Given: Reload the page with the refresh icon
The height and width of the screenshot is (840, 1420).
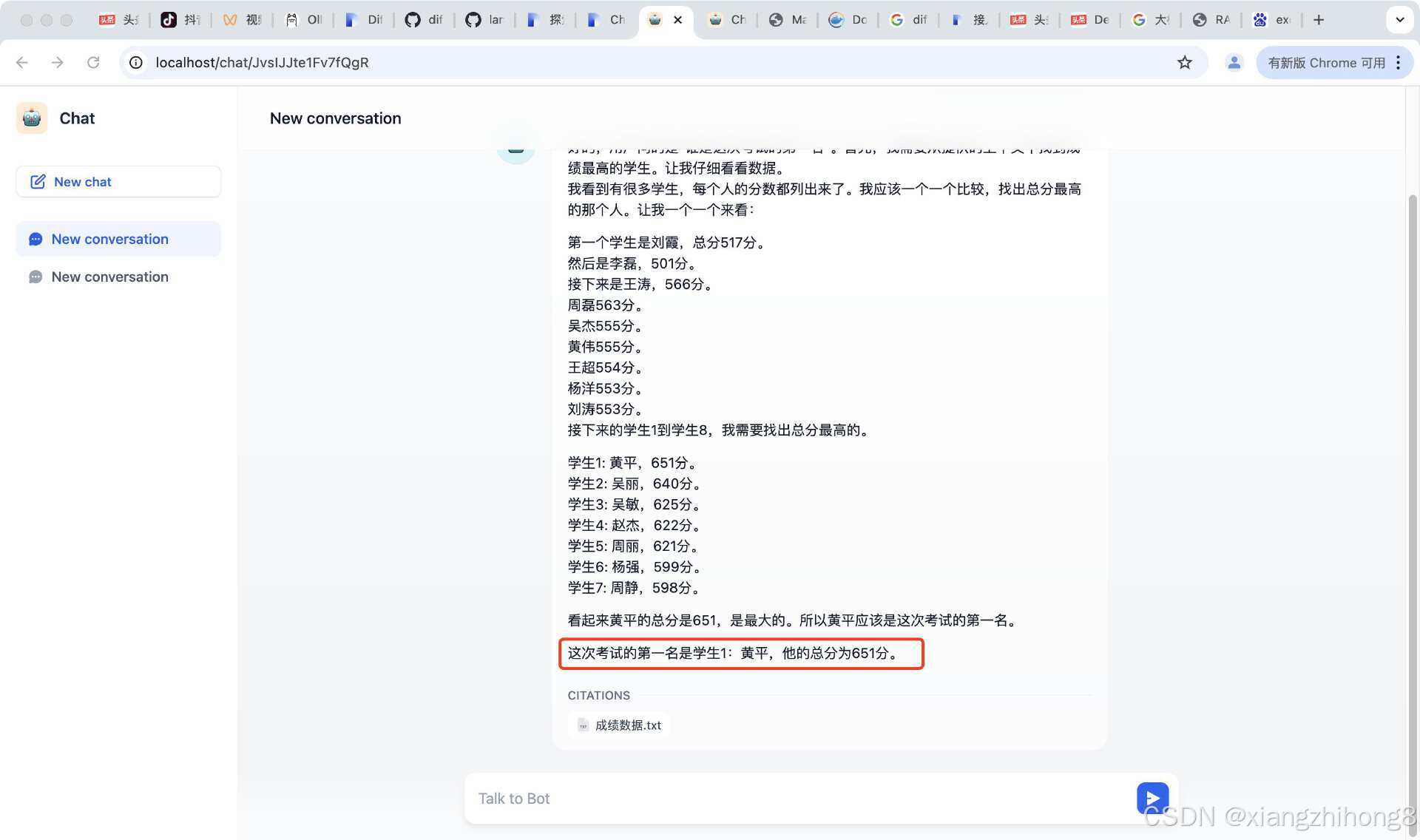Looking at the screenshot, I should [x=93, y=62].
